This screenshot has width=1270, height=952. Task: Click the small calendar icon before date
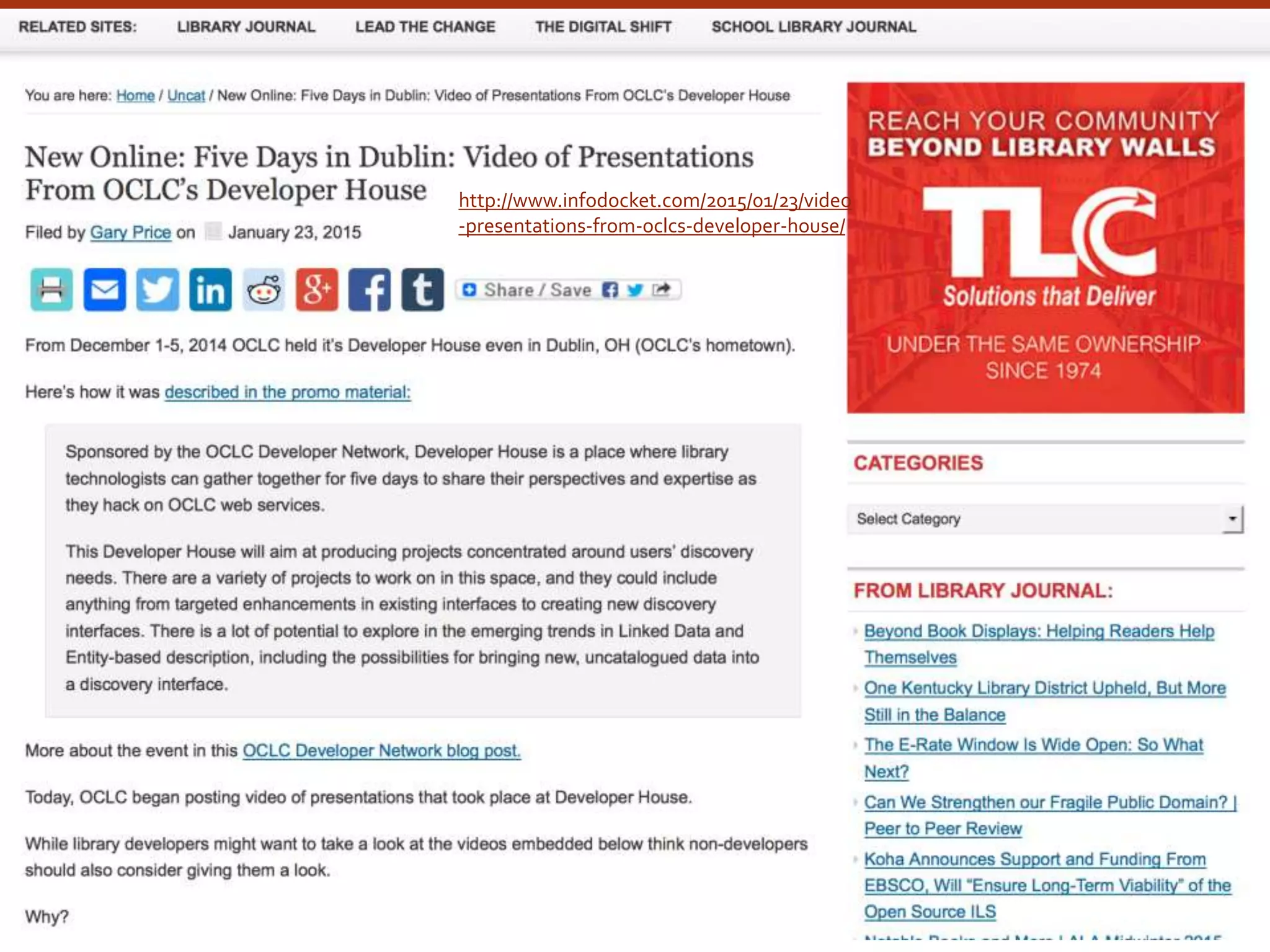[213, 231]
